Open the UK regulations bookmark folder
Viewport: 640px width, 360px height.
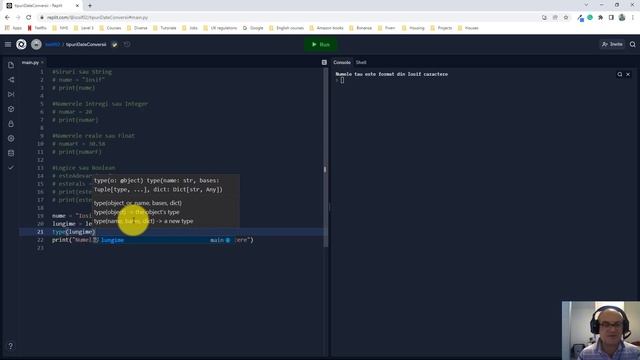point(220,28)
